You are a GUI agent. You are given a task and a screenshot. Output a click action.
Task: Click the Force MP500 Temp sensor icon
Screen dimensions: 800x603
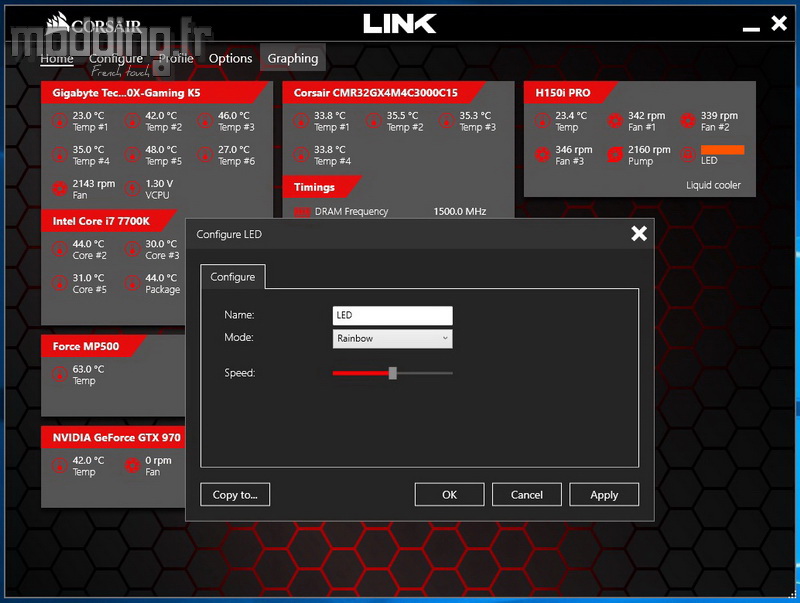[x=60, y=374]
